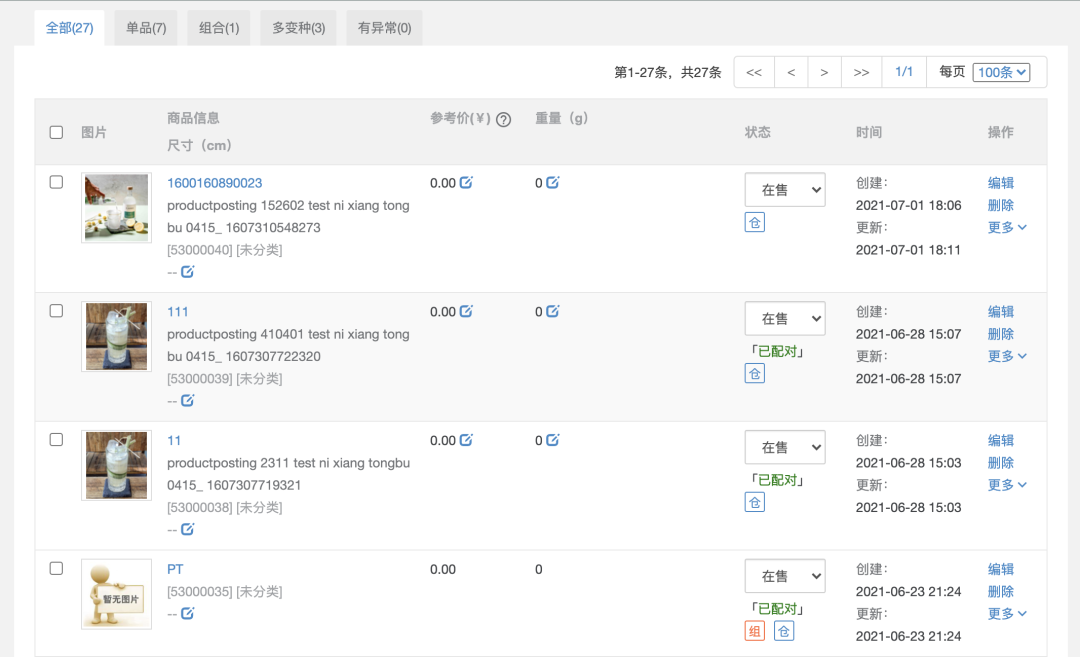Open the 多变种(3) tab
The image size is (1080, 657).
click(x=298, y=27)
